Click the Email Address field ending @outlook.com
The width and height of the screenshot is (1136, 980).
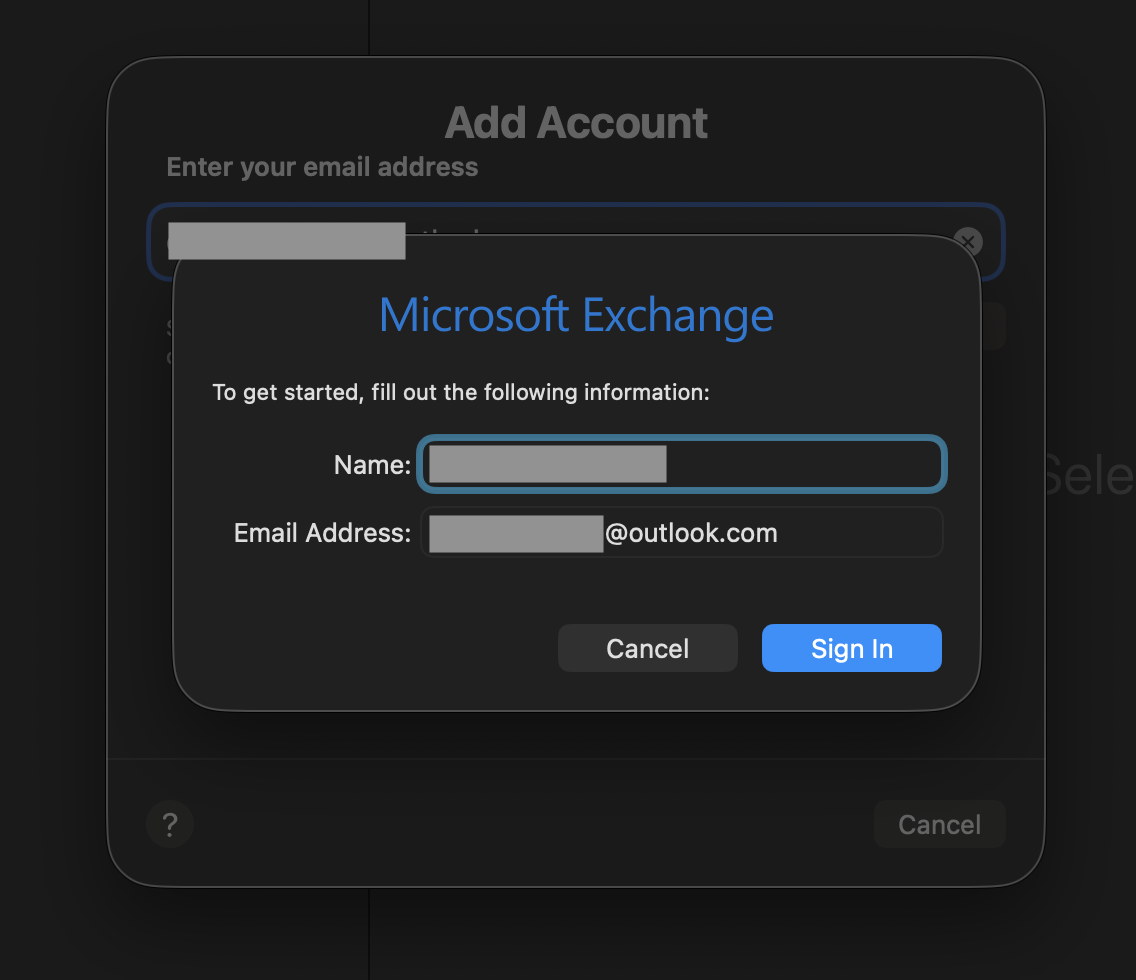pyautogui.click(x=682, y=532)
